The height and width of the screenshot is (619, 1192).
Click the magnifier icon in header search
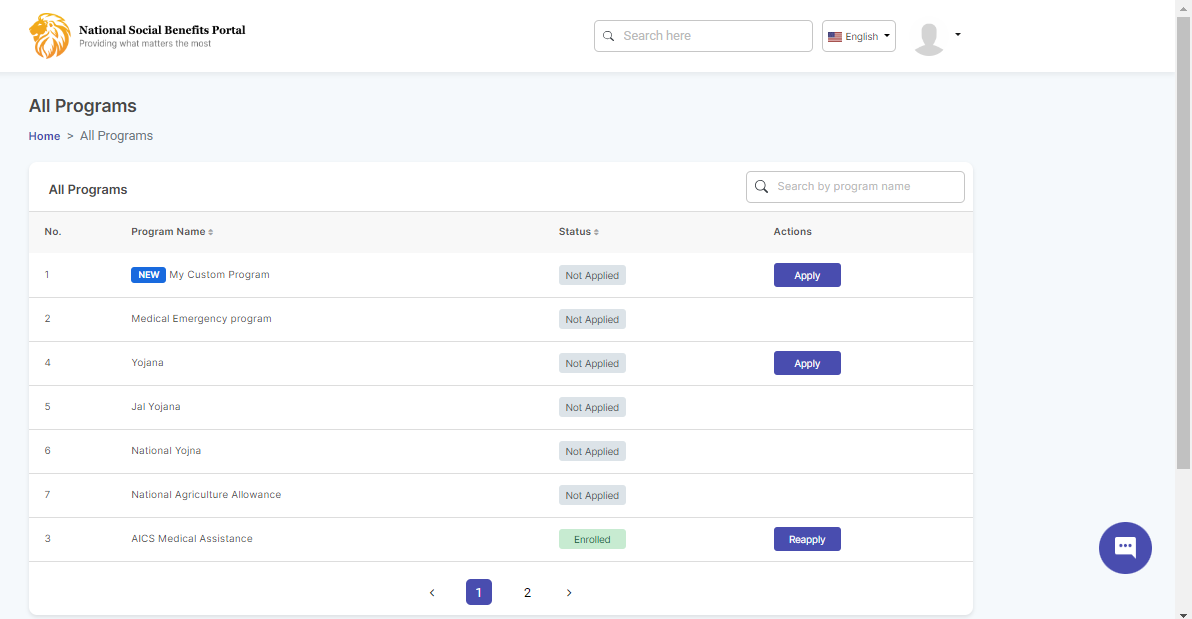608,36
